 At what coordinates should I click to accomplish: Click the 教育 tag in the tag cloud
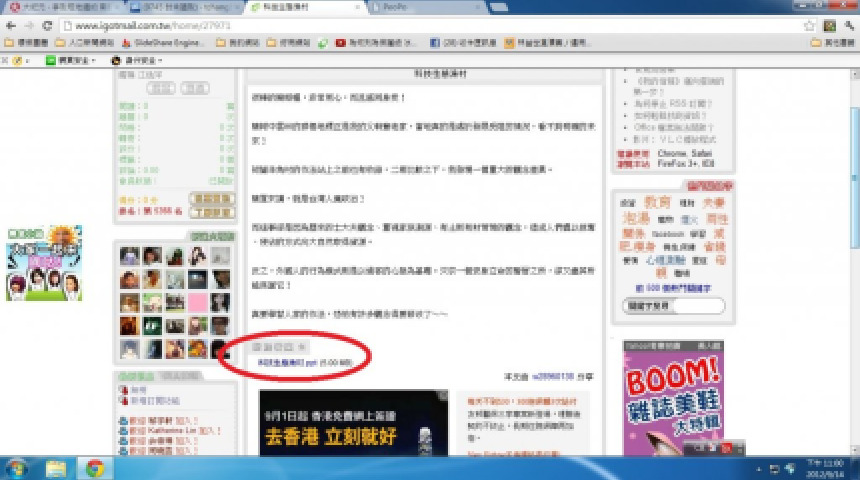click(x=657, y=202)
